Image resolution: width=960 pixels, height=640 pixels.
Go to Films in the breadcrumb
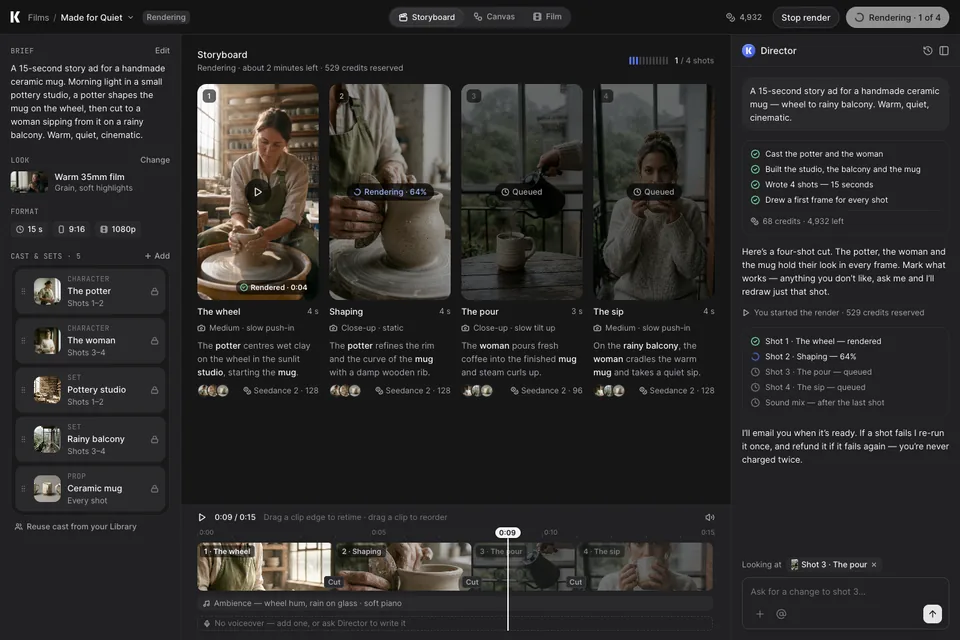tap(38, 17)
